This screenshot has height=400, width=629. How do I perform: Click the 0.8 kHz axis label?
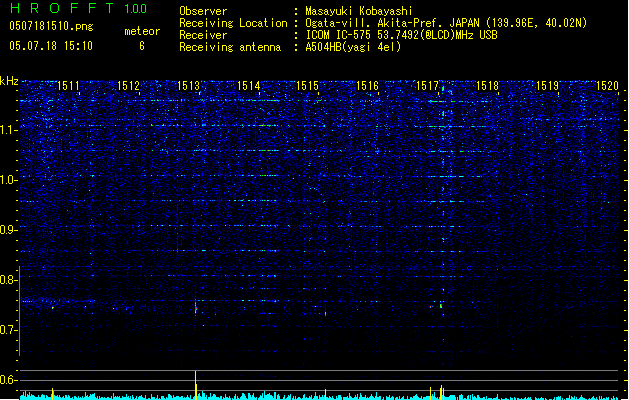point(9,280)
